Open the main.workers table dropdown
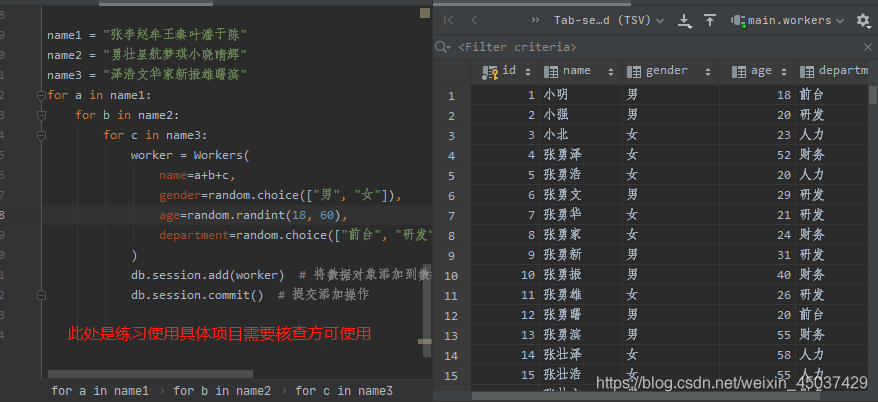 (787, 21)
